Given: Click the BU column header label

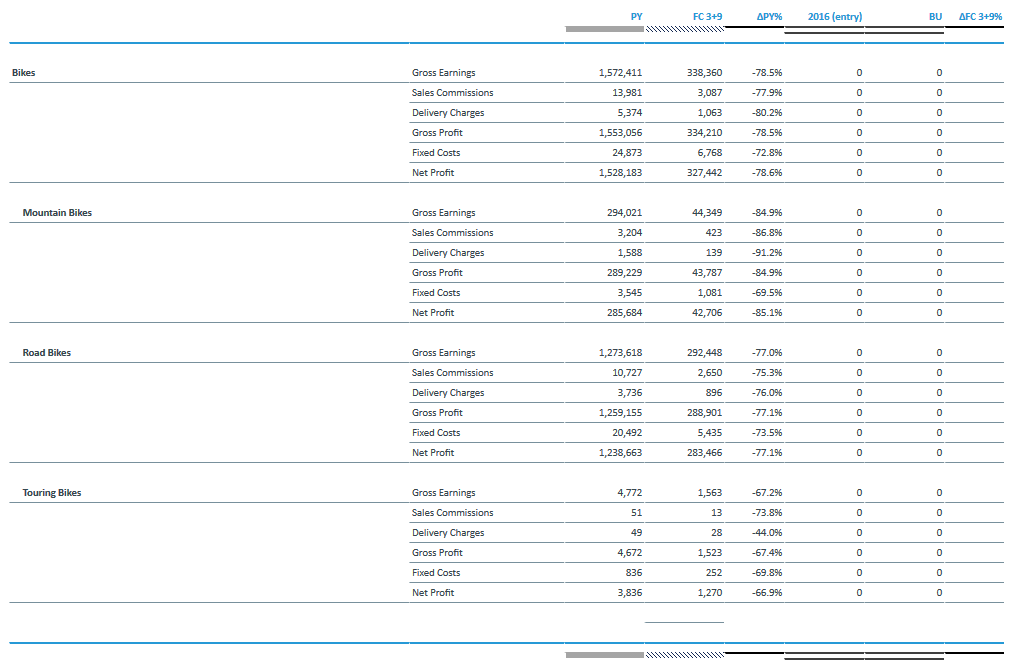Looking at the screenshot, I should pyautogui.click(x=935, y=16).
